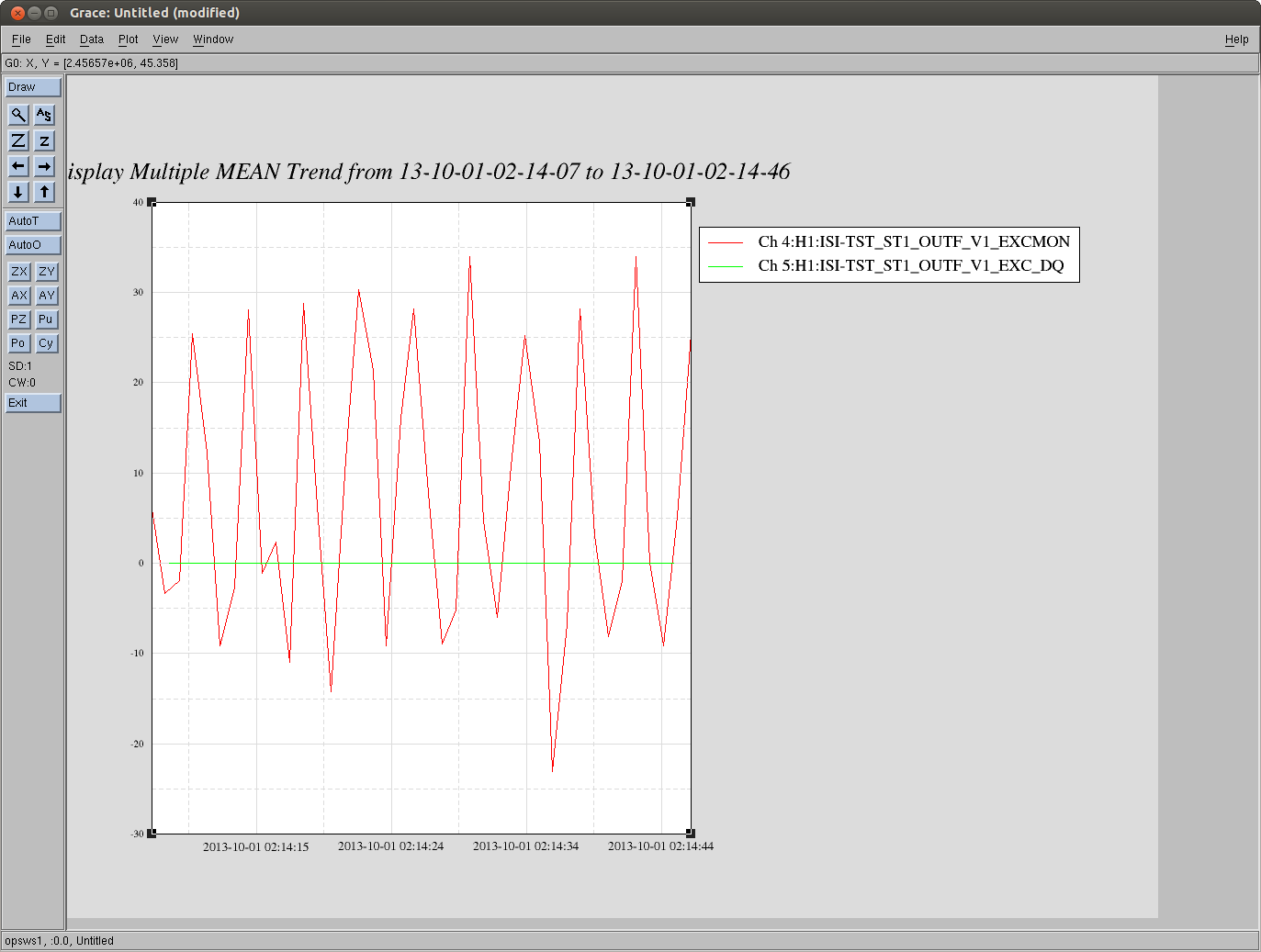The image size is (1261, 952).
Task: Click the AutoO button
Action: 33,245
